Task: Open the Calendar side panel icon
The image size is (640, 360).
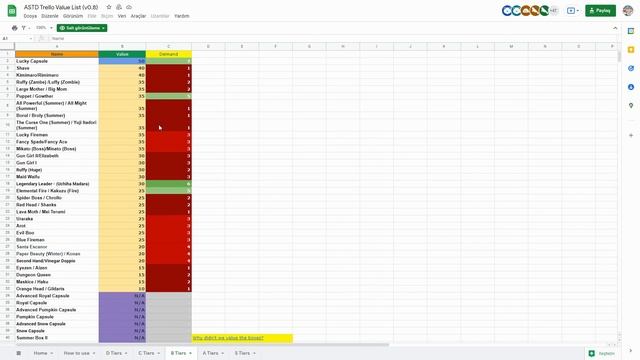Action: [x=631, y=31]
